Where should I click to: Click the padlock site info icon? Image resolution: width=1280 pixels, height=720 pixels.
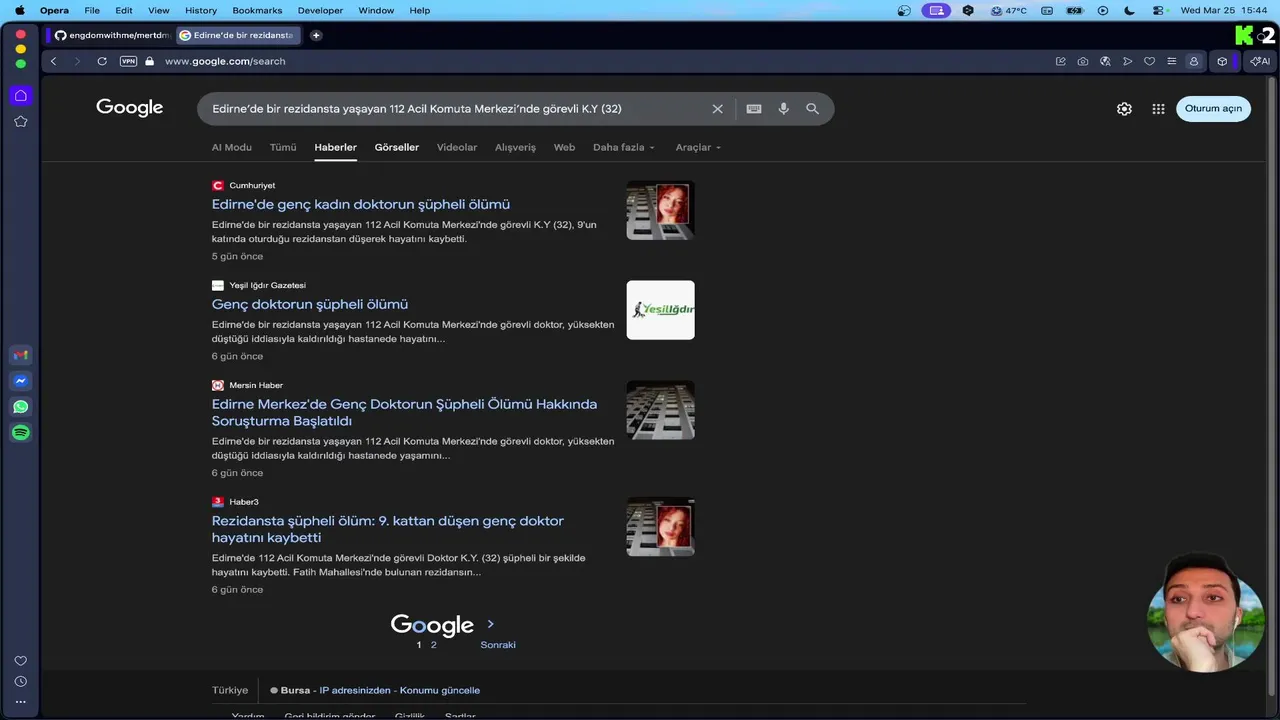point(150,61)
